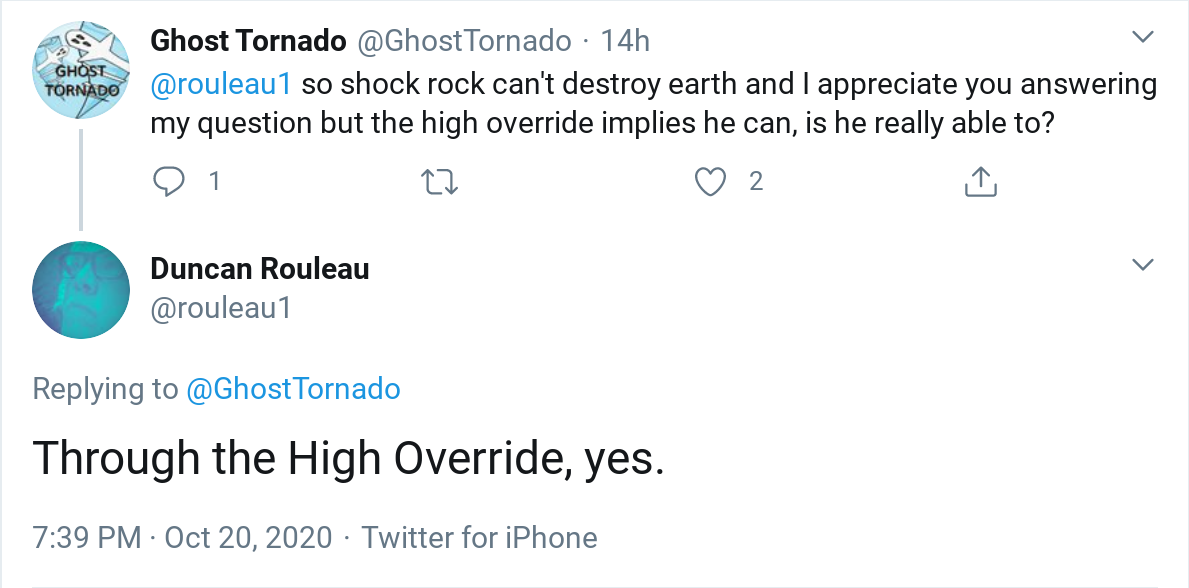Share Ghost Tornado's tweet
Image resolution: width=1189 pixels, height=588 pixels.
coord(980,181)
